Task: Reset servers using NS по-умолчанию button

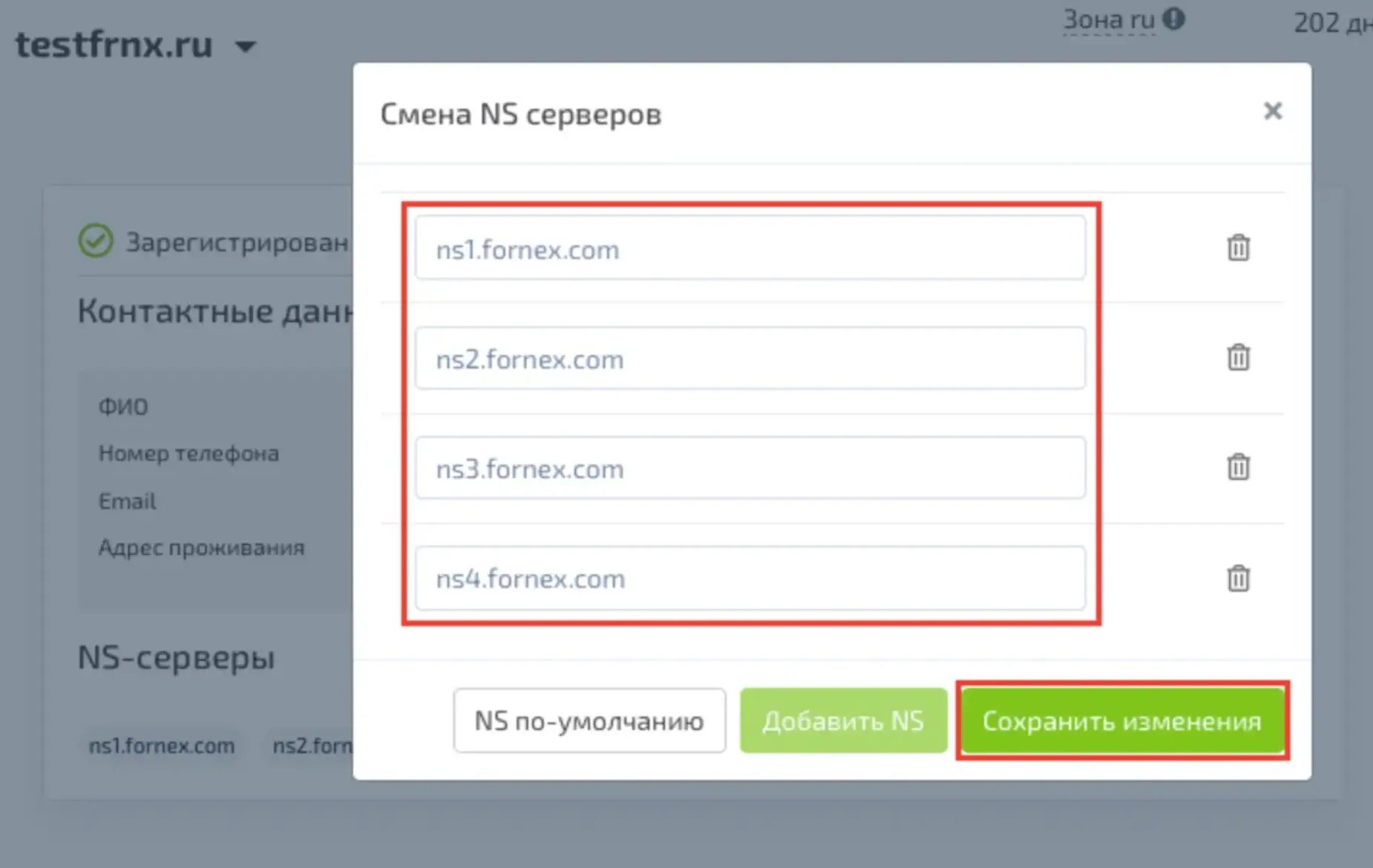Action: tap(589, 720)
